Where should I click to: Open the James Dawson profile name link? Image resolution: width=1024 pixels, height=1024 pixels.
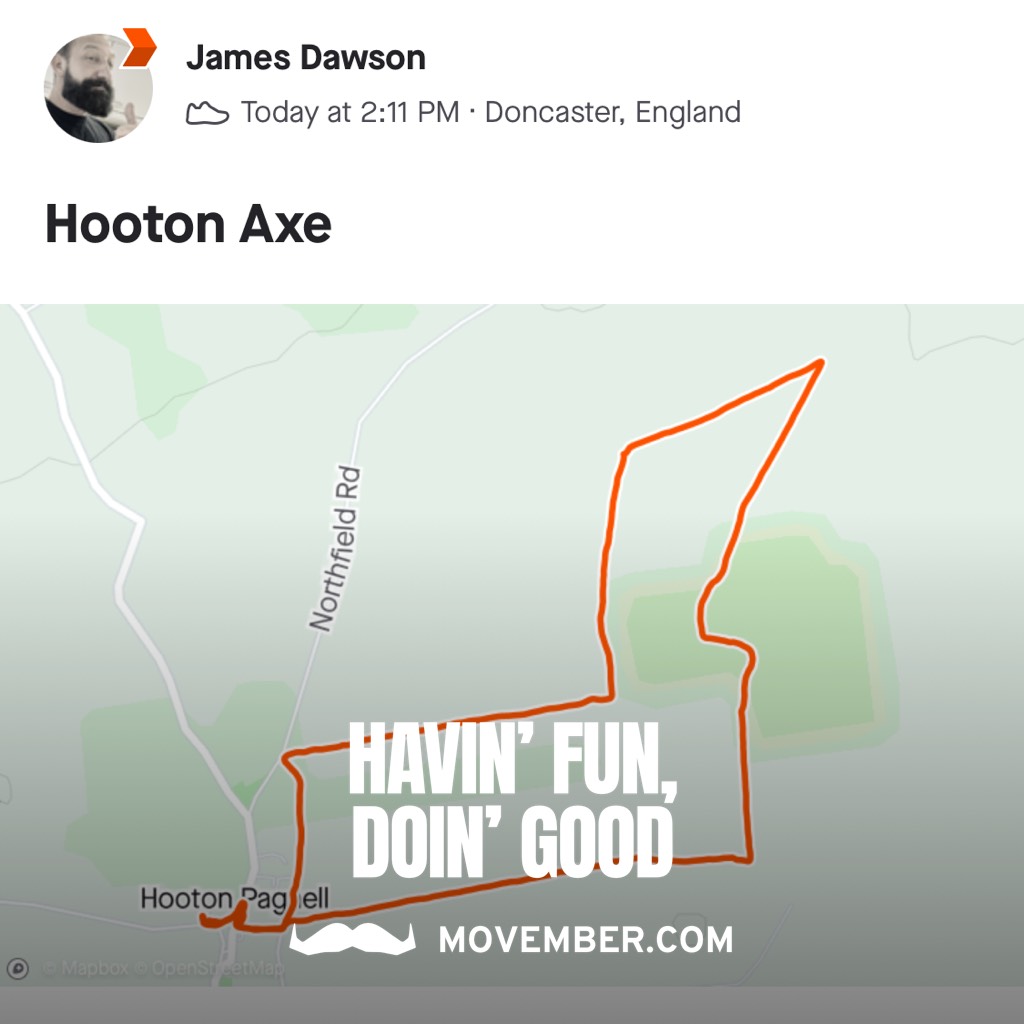coord(306,57)
